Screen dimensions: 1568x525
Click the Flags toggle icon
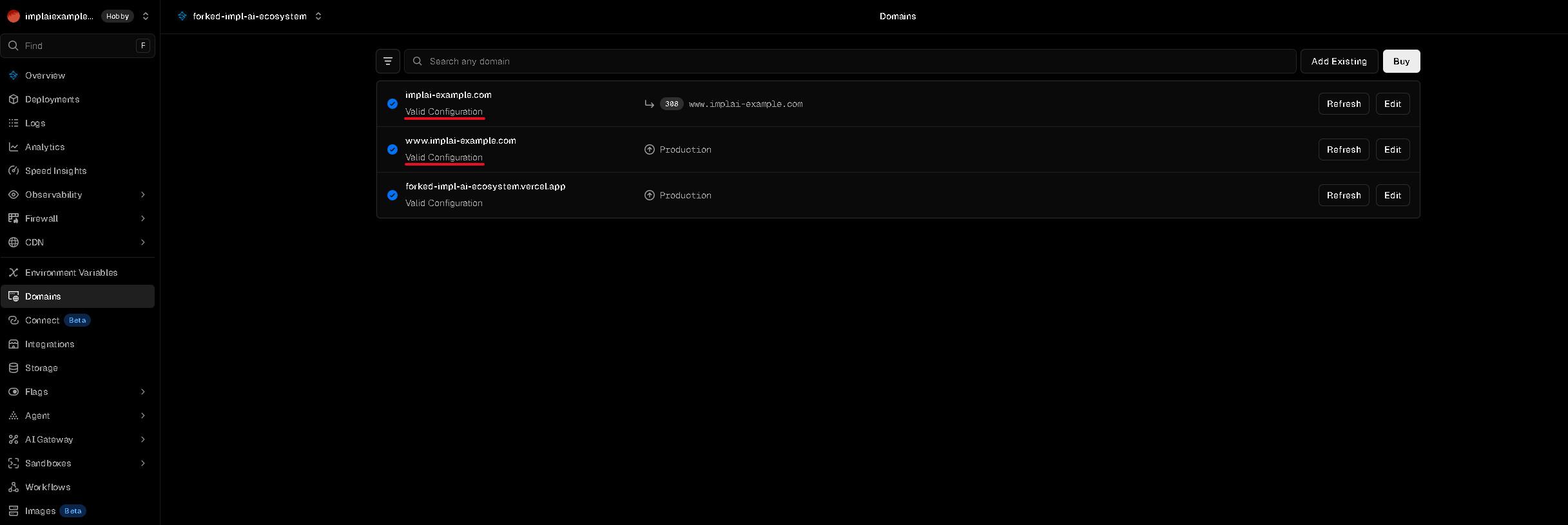[14, 392]
